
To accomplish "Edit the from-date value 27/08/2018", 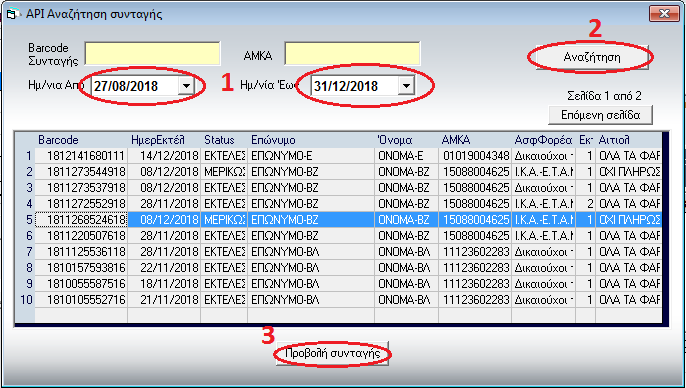I will click(126, 86).
